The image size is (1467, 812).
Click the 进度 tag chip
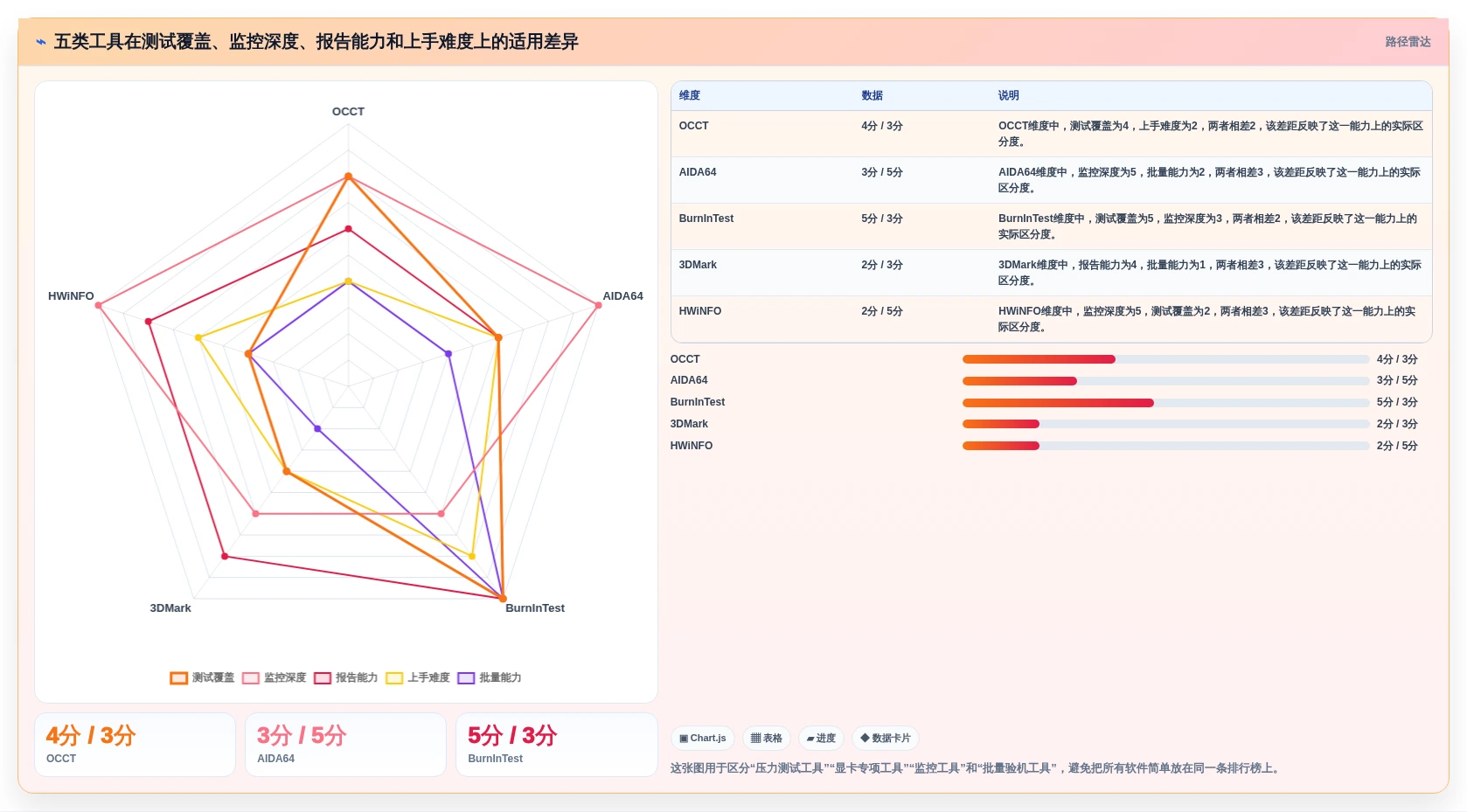pyautogui.click(x=821, y=739)
